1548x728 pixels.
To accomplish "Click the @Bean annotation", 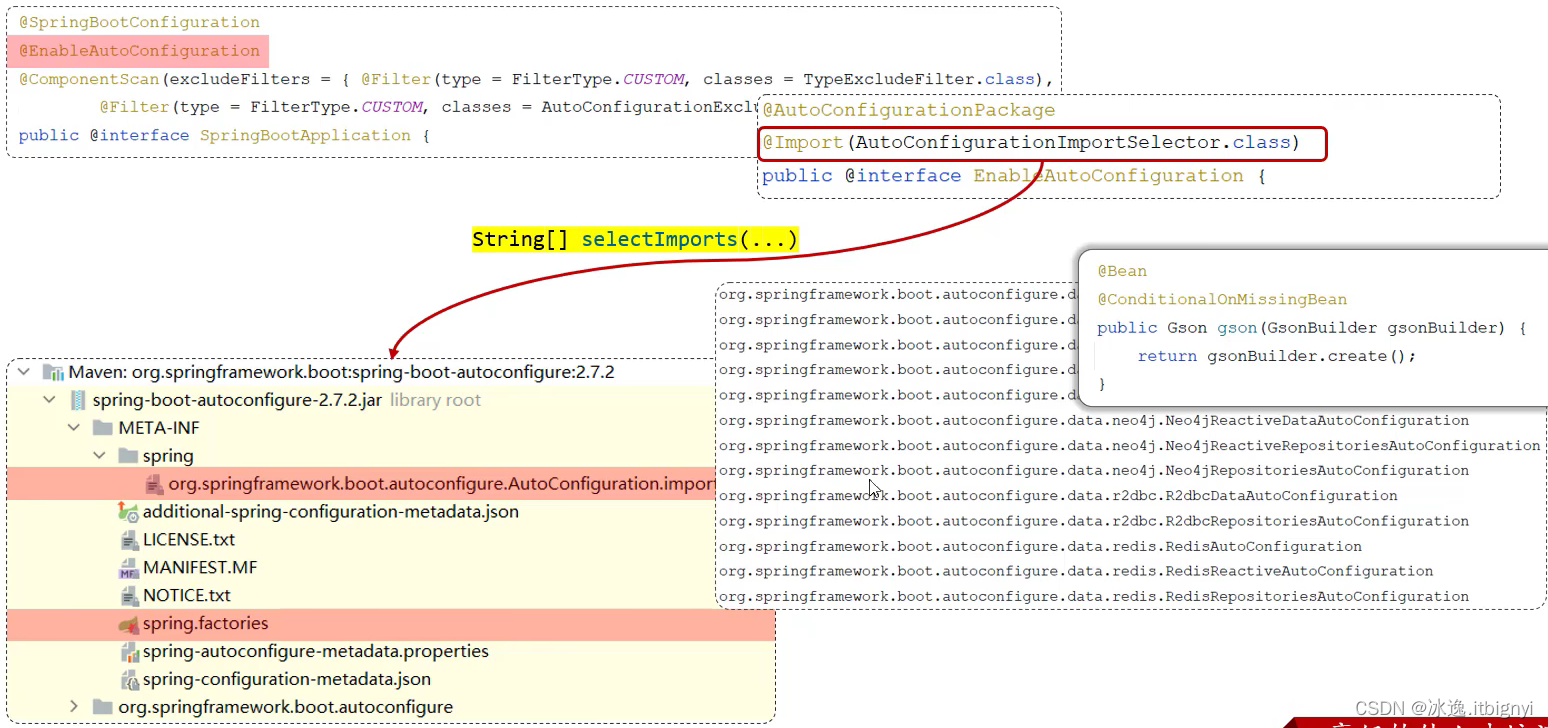I will click(1122, 271).
